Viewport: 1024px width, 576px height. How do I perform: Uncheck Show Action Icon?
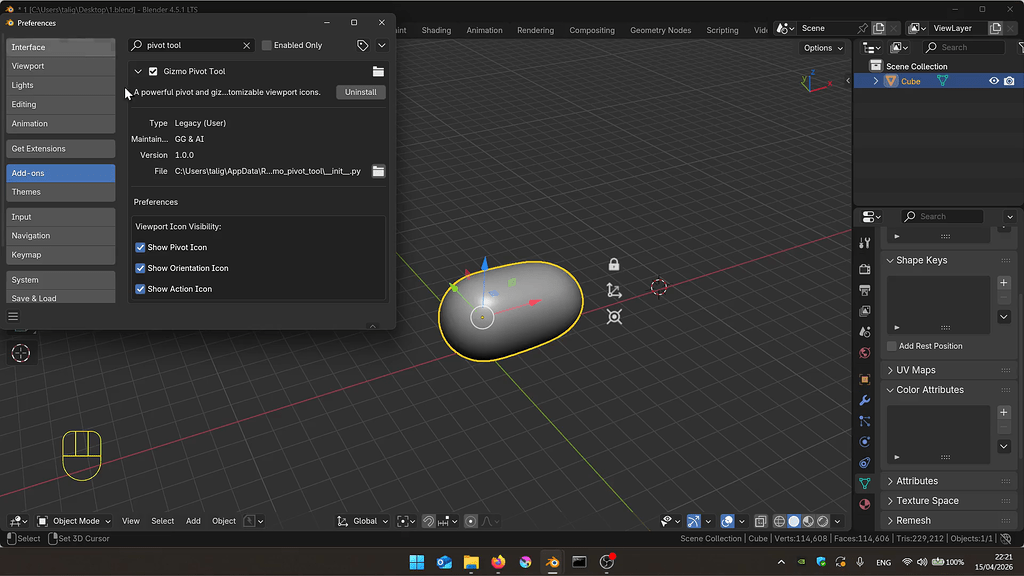point(140,289)
